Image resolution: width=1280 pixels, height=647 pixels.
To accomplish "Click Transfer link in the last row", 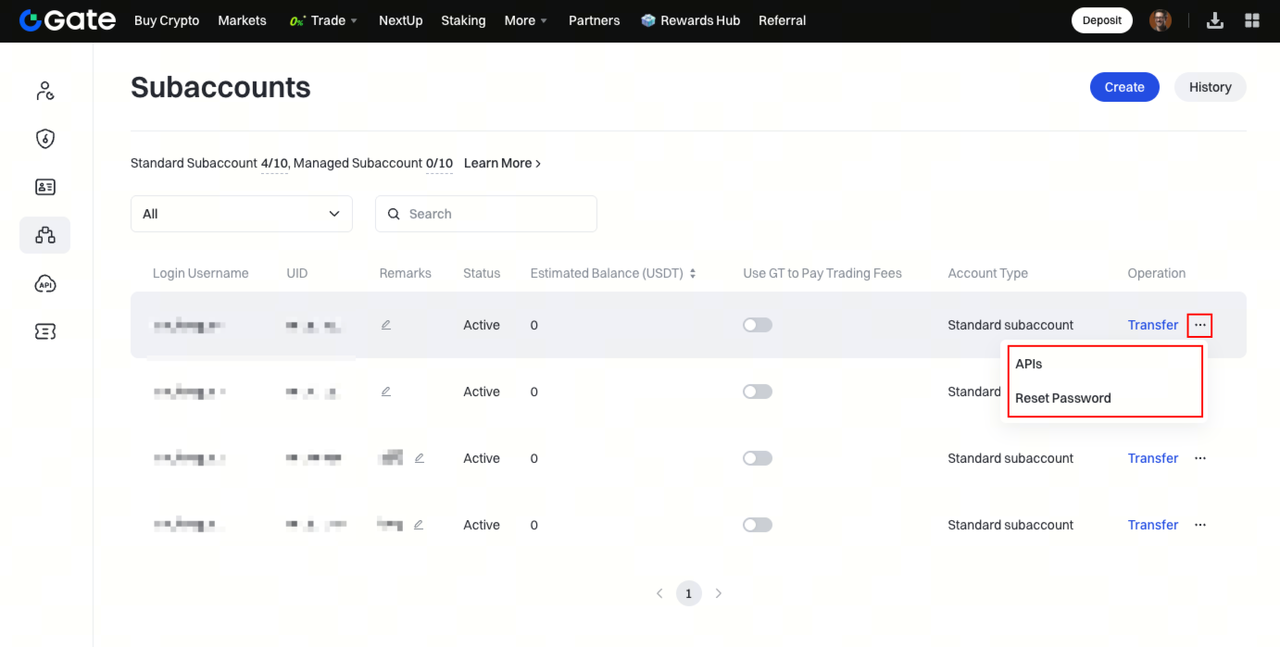I will click(1152, 525).
